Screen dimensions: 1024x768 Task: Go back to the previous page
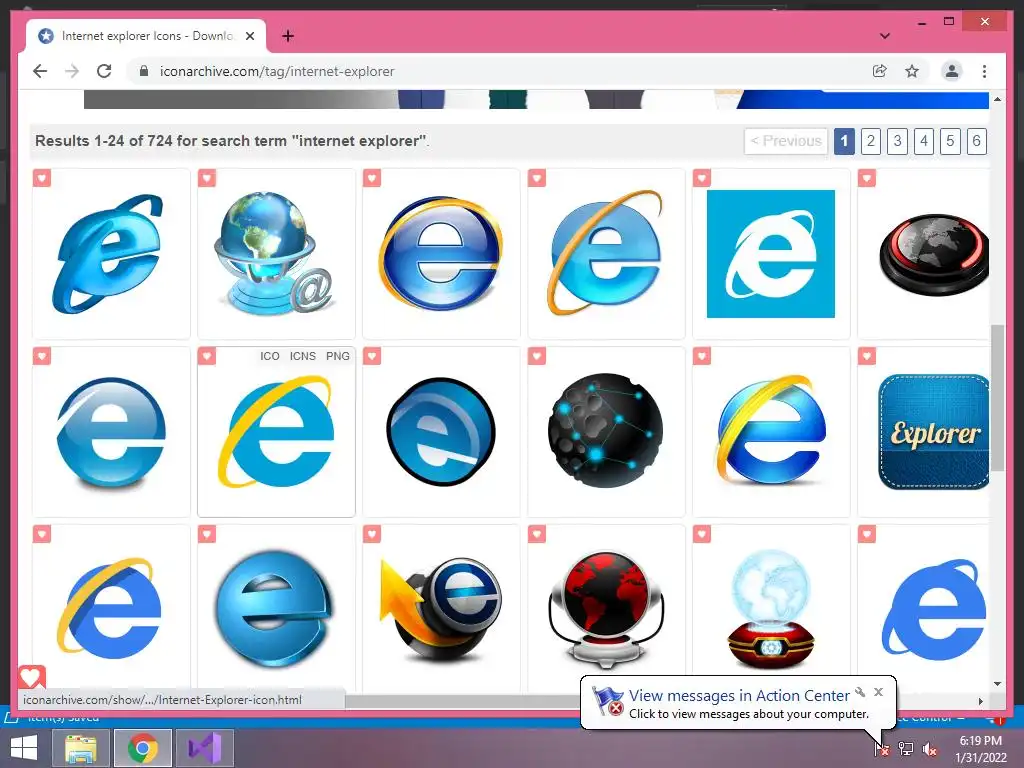(x=40, y=71)
